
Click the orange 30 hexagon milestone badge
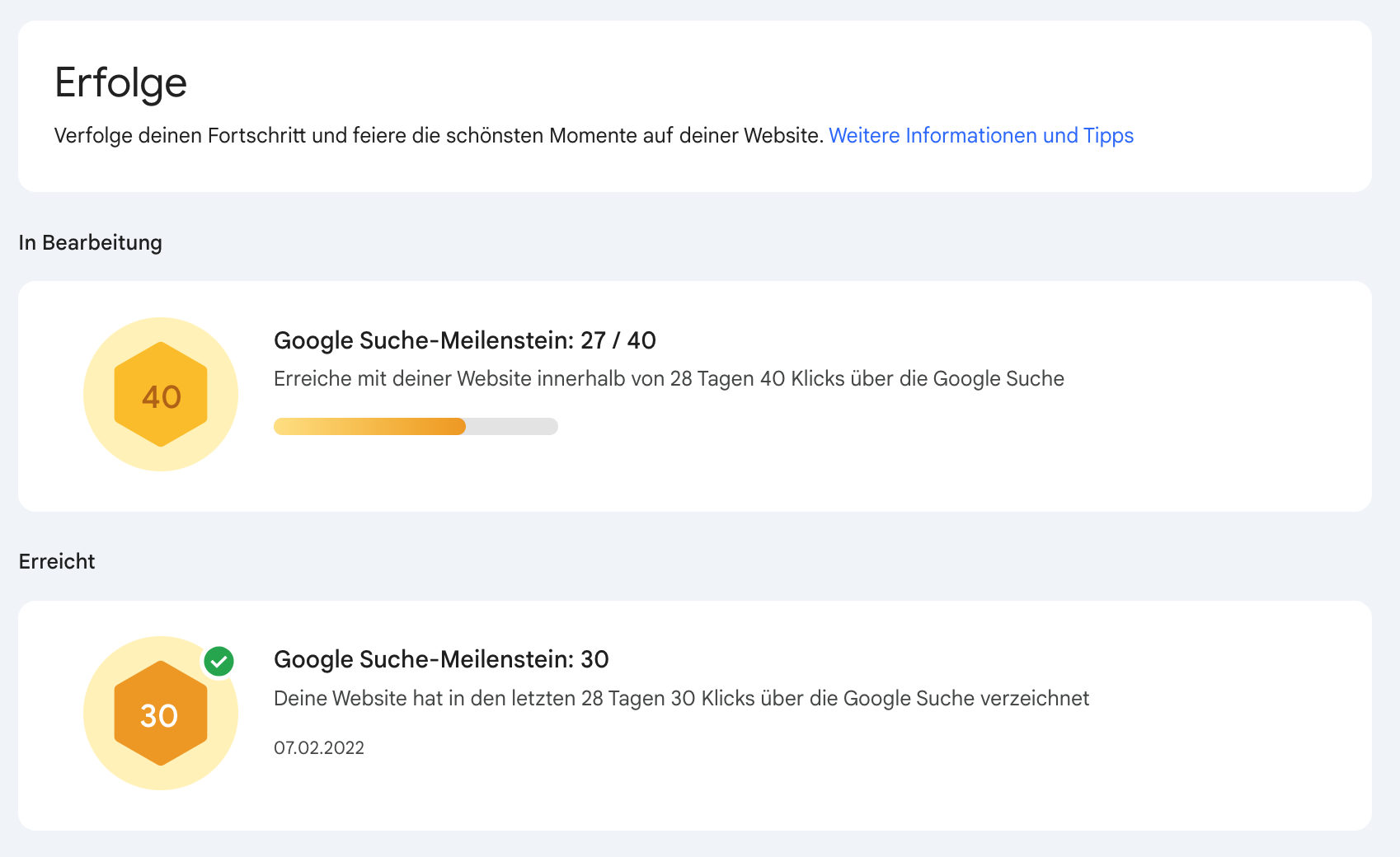point(161,714)
